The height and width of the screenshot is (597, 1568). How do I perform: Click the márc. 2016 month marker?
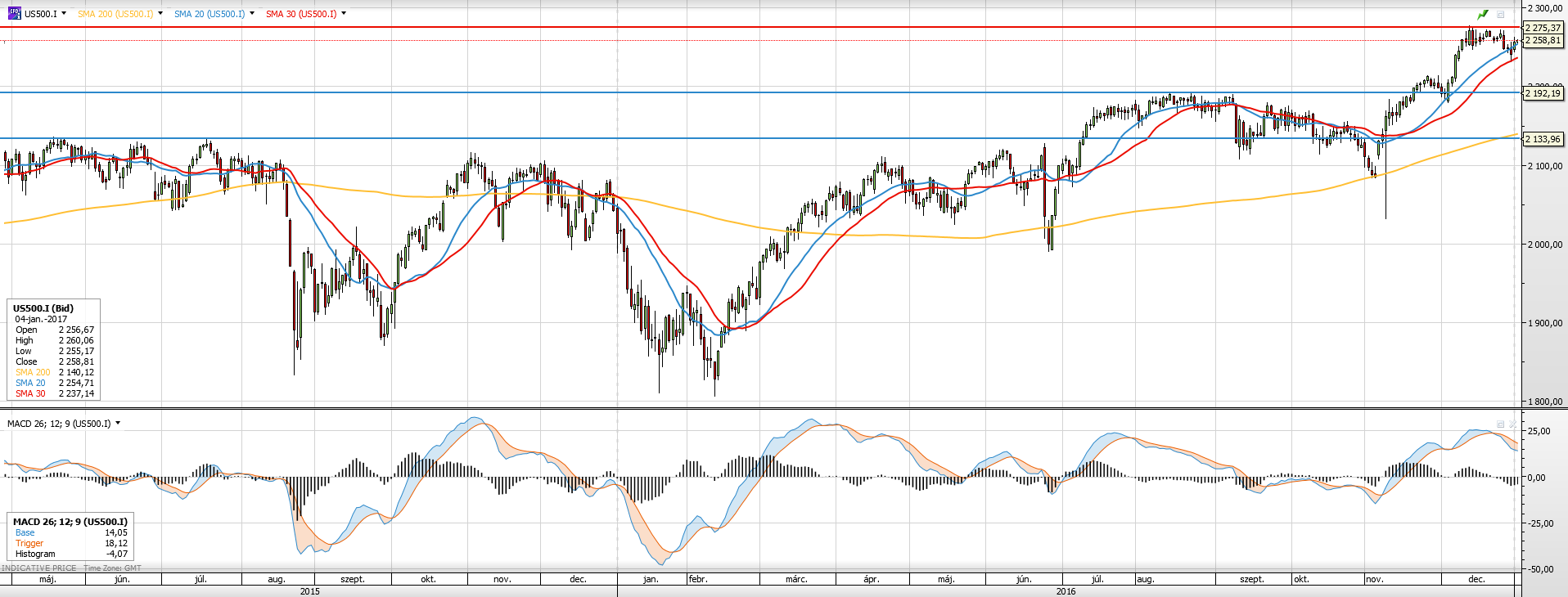coord(796,579)
